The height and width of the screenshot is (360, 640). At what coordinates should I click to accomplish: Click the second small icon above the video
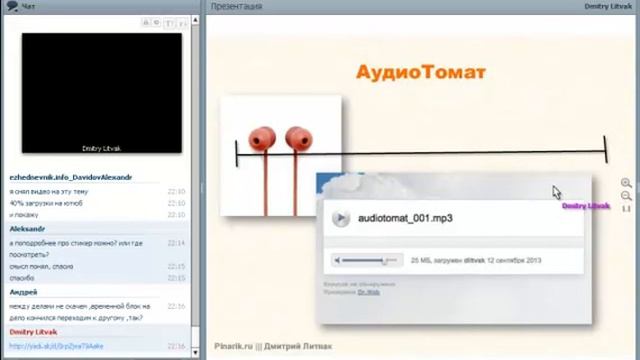pyautogui.click(x=157, y=22)
